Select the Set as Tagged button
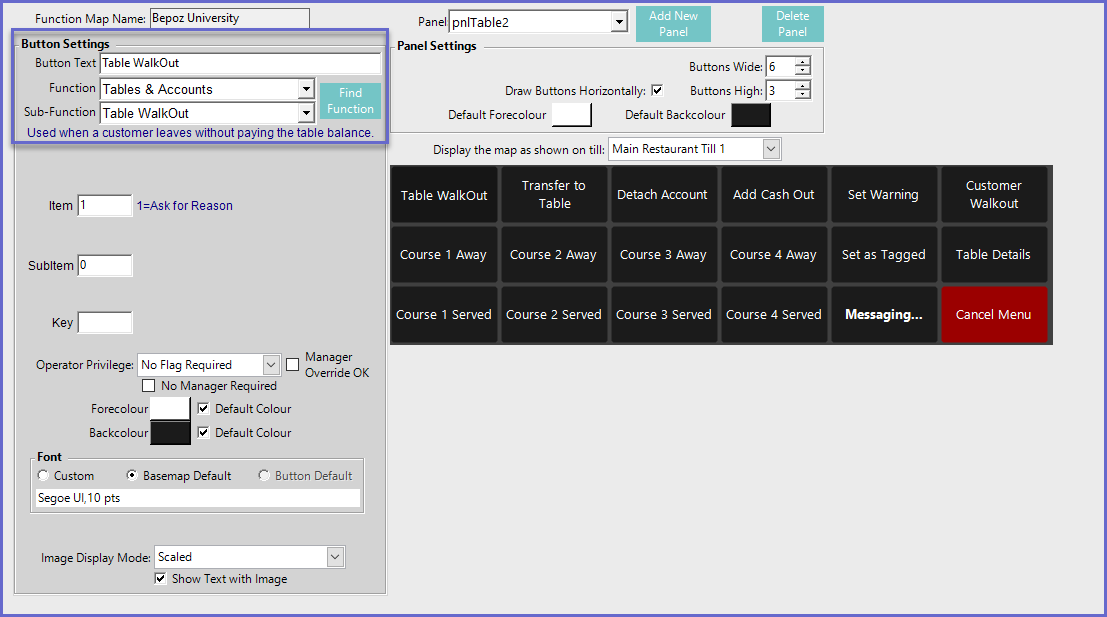 884,255
